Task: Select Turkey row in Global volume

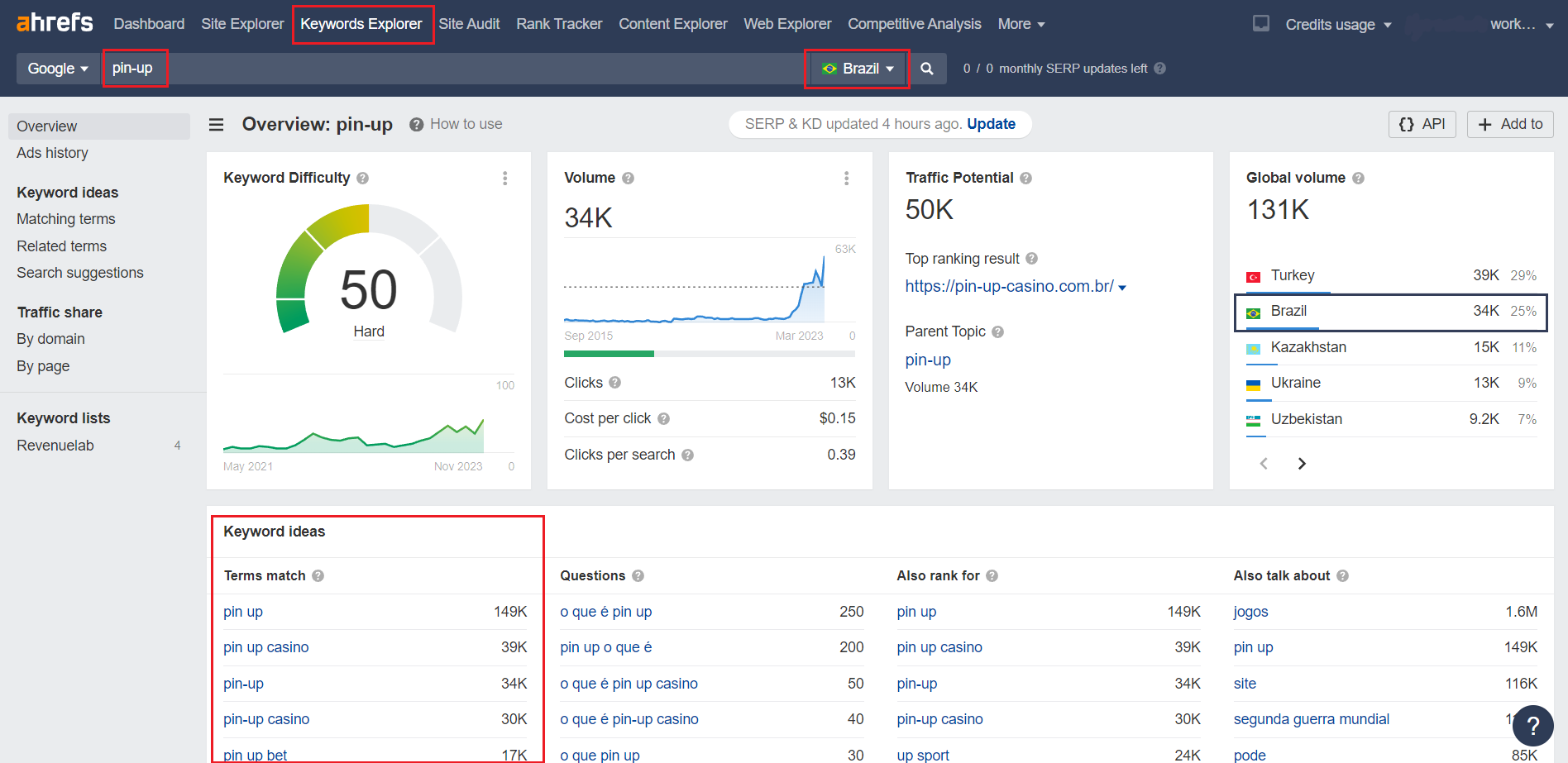Action: pos(1391,275)
